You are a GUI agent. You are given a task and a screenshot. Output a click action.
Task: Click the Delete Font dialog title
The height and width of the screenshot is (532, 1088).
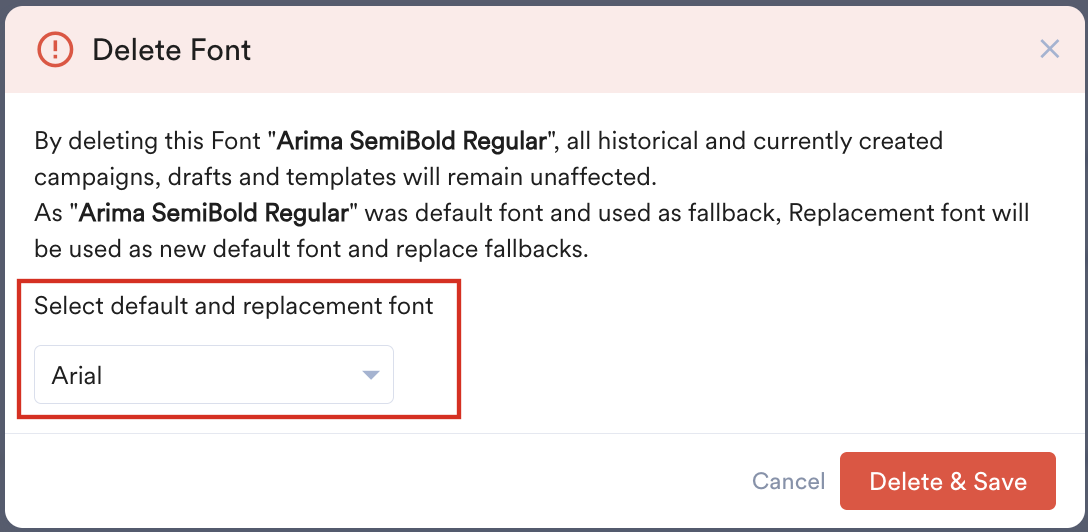(171, 50)
